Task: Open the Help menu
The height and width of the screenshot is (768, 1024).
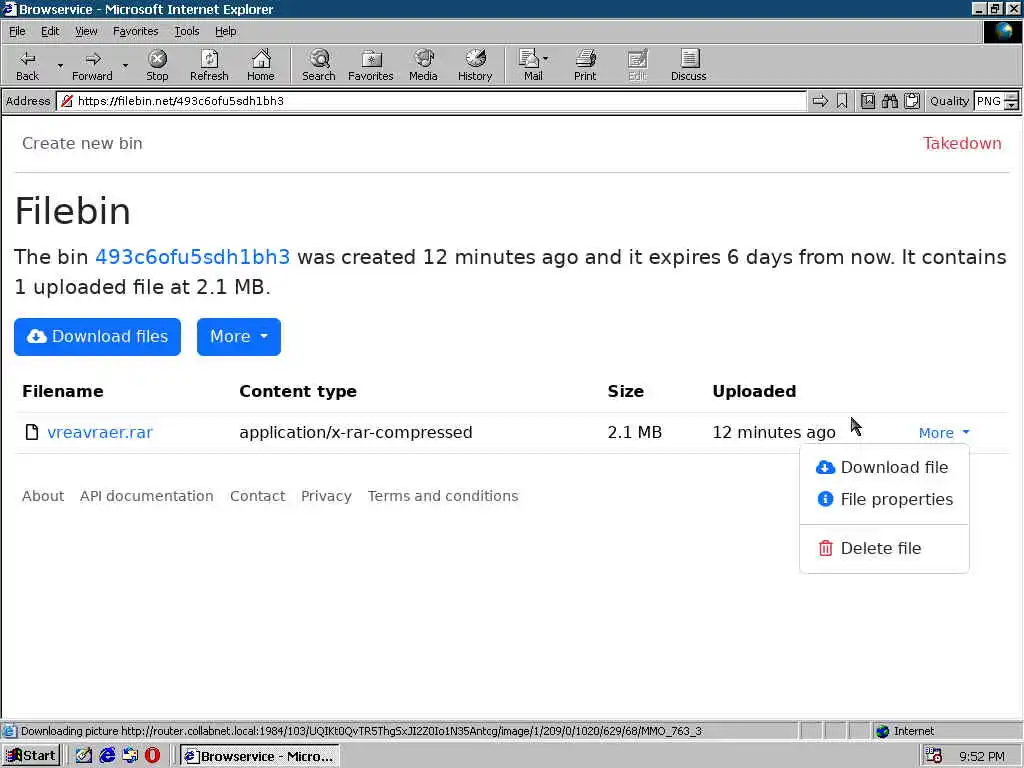Action: point(225,31)
